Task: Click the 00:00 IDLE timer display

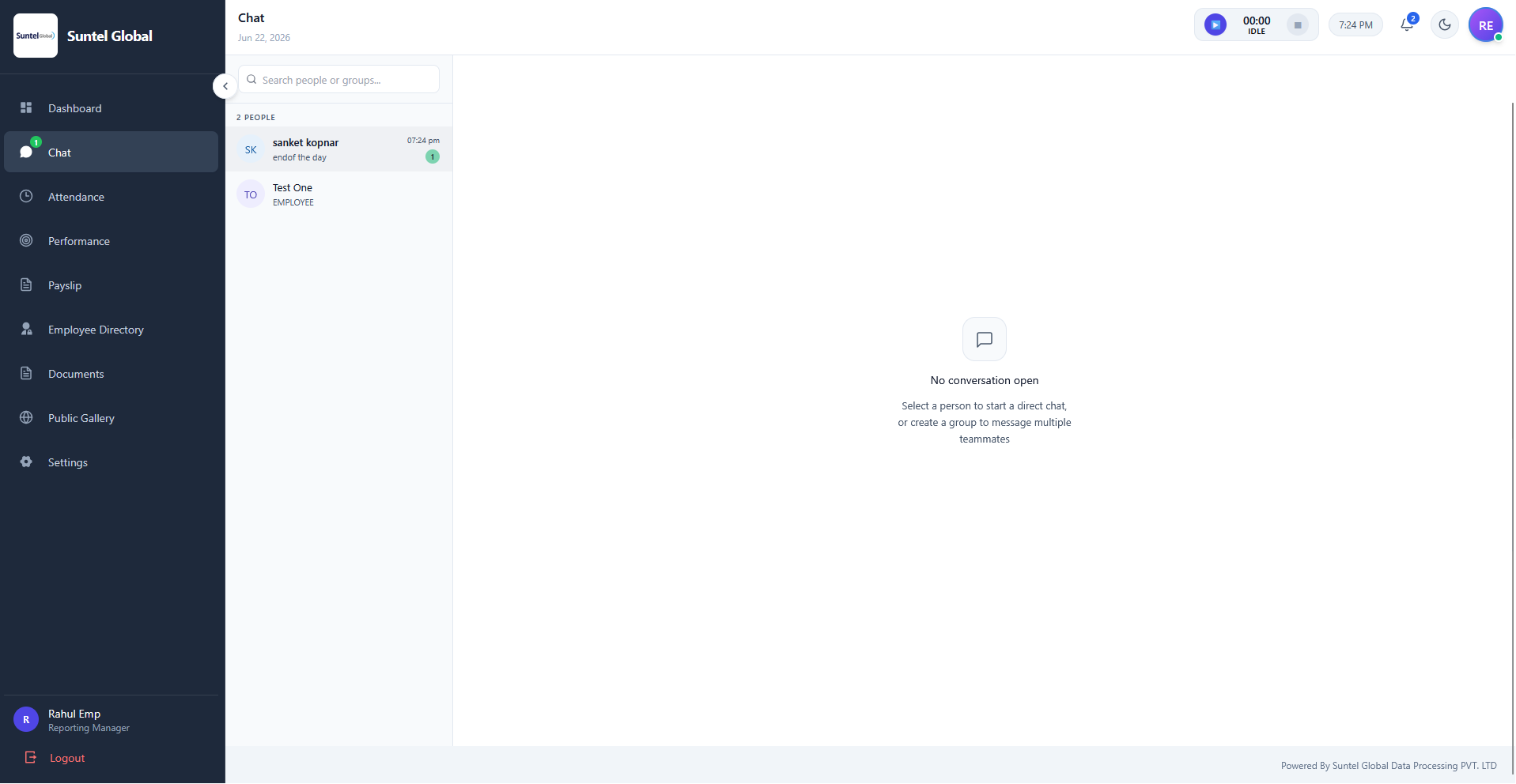Action: coord(1257,24)
